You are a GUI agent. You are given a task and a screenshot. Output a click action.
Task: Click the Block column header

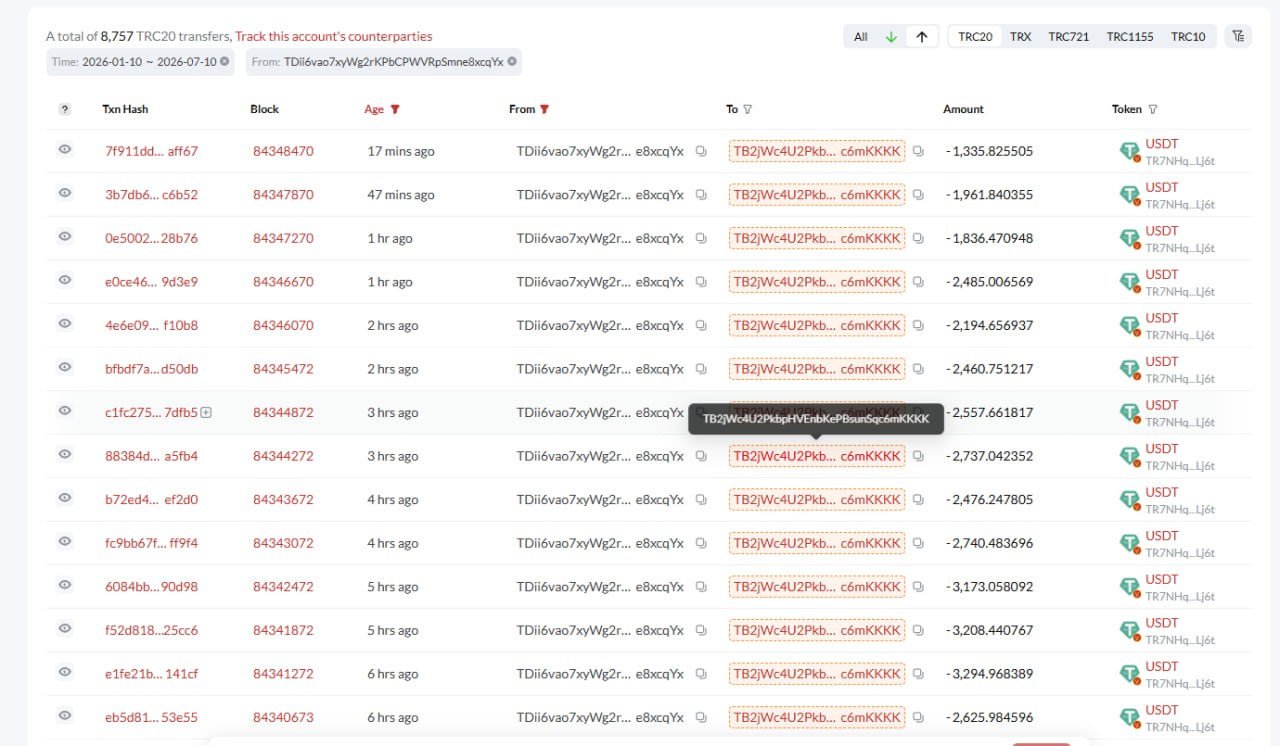pyautogui.click(x=265, y=109)
